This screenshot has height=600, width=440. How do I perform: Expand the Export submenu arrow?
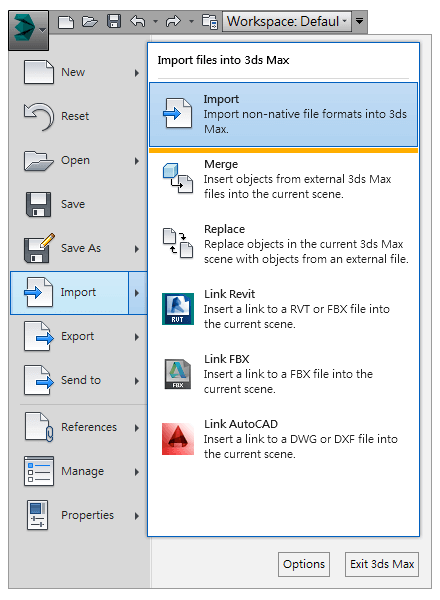(137, 337)
